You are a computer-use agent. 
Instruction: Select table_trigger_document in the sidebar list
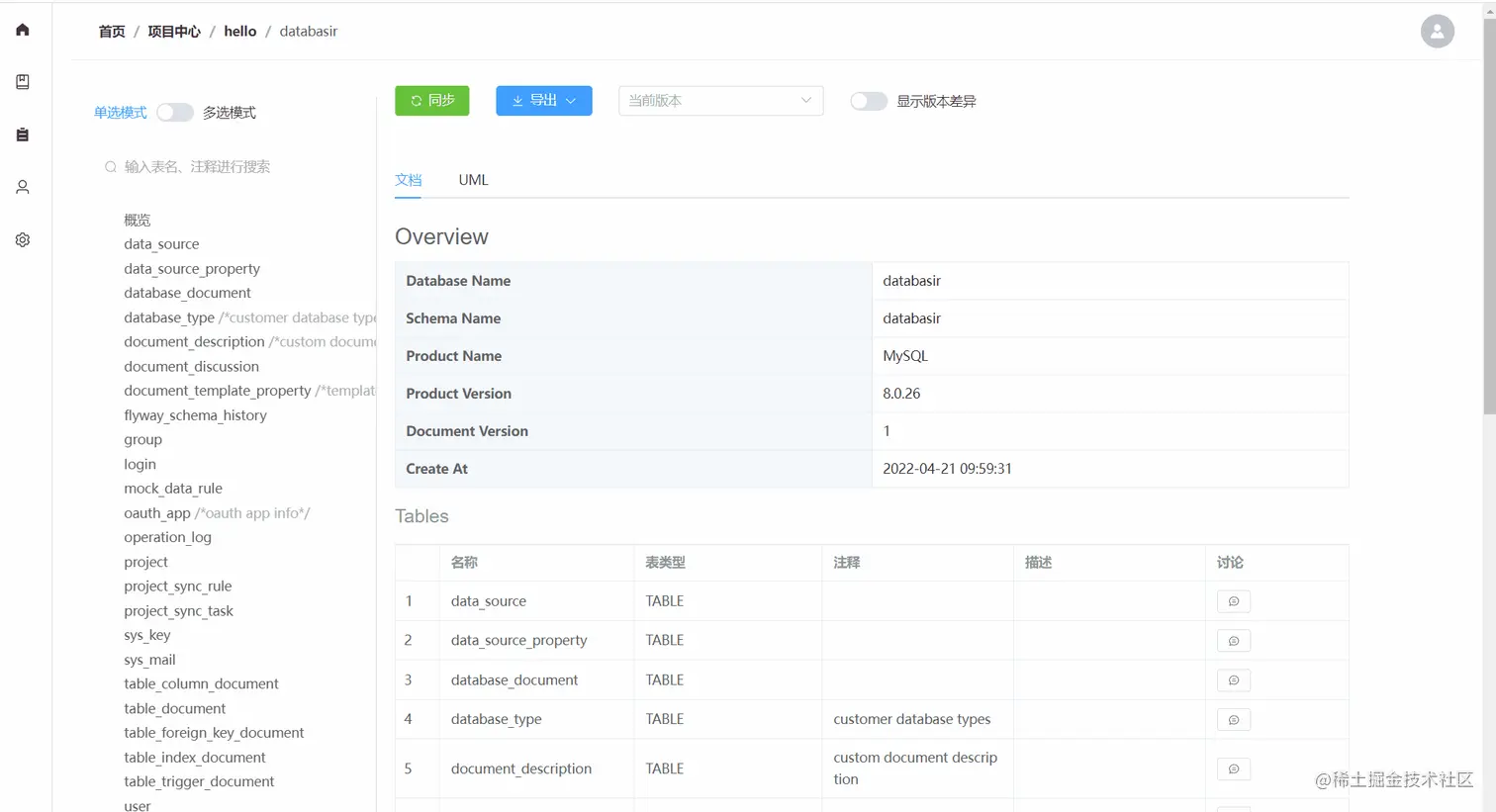pyautogui.click(x=199, y=782)
